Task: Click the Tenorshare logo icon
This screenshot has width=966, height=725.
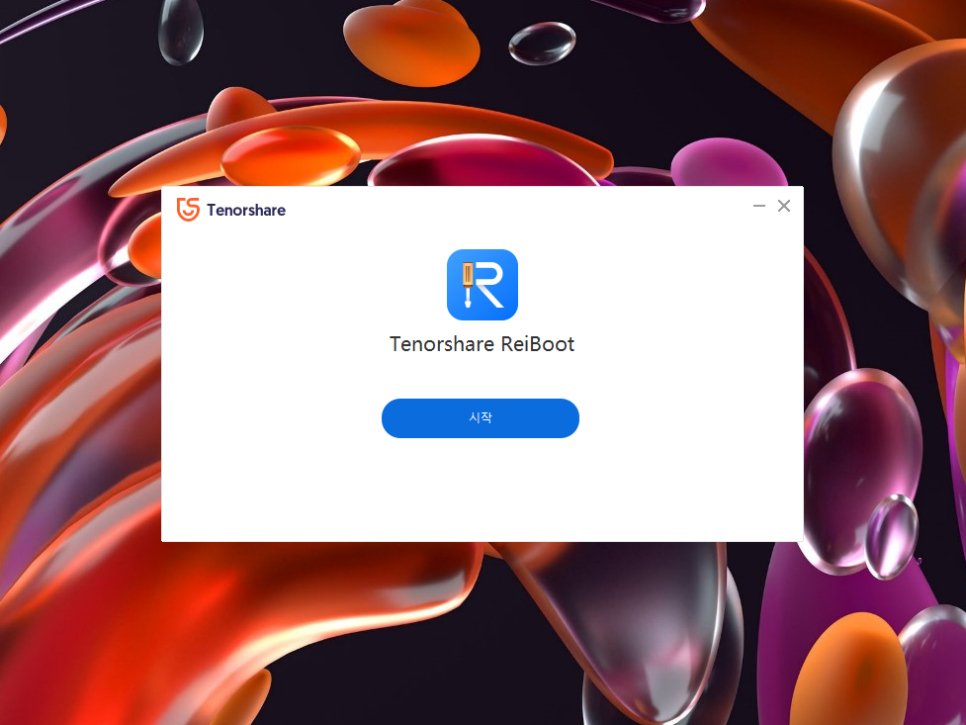Action: (x=188, y=209)
